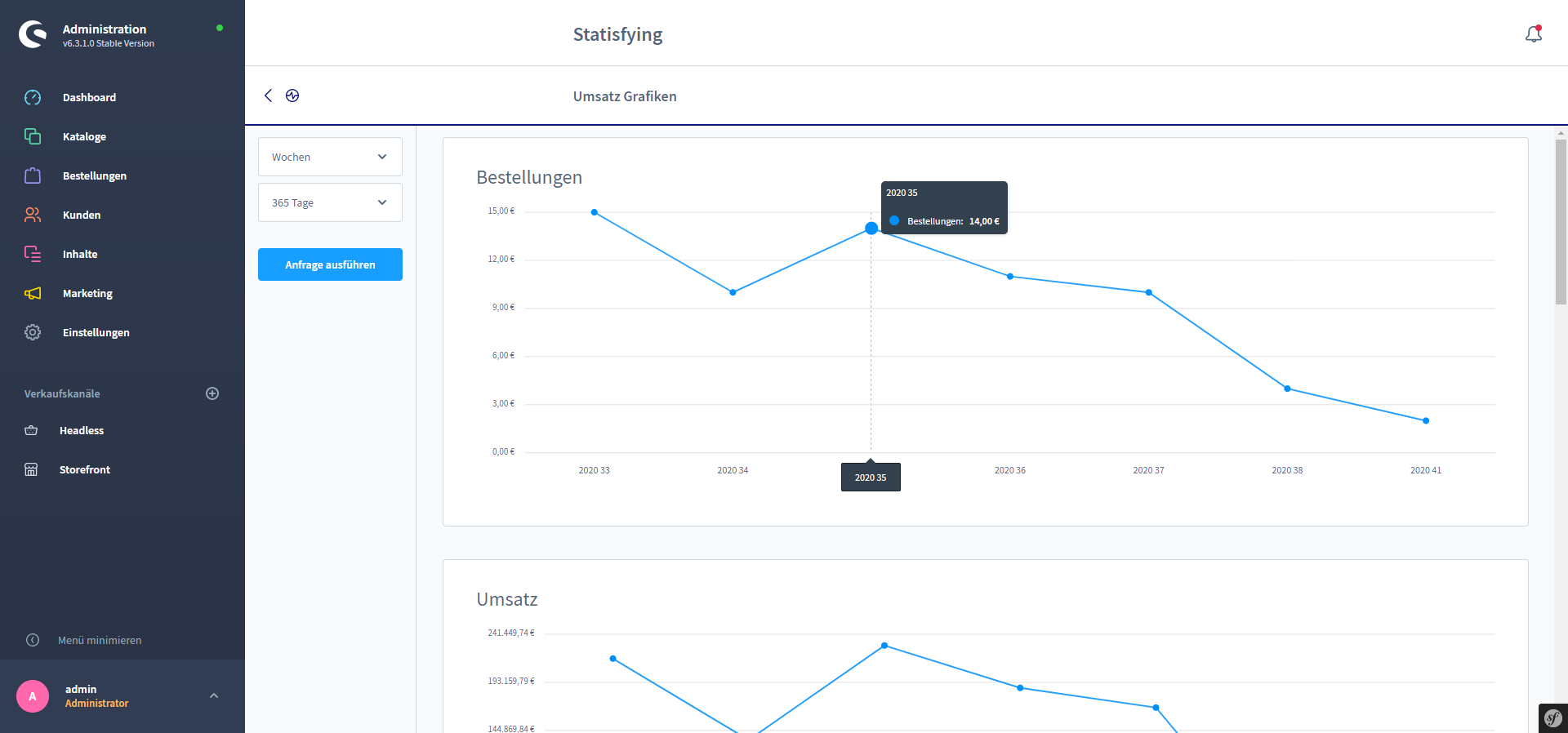Click the statistics pulse icon in header
This screenshot has width=1568, height=733.
(x=292, y=96)
